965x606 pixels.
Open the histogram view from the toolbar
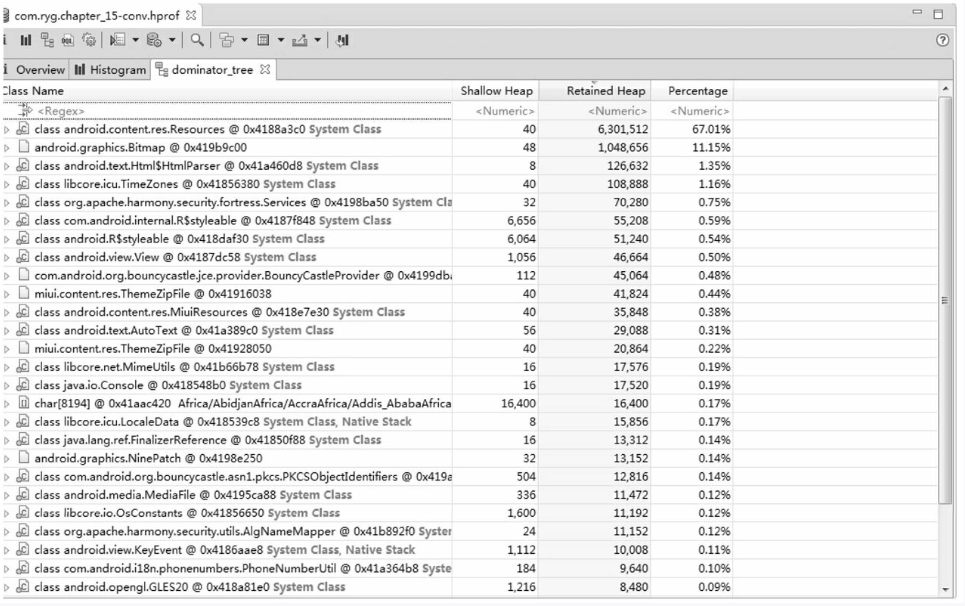click(x=25, y=40)
